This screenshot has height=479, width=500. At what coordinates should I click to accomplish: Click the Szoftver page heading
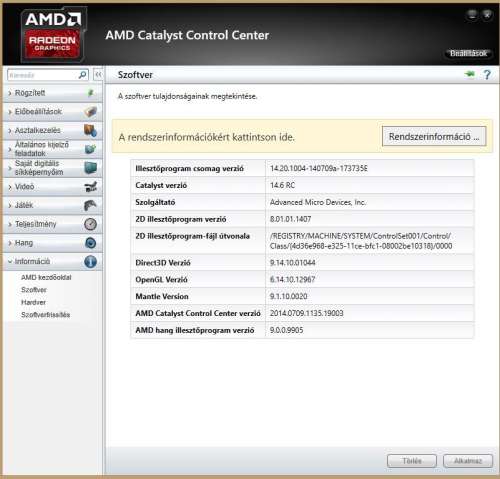pos(135,75)
